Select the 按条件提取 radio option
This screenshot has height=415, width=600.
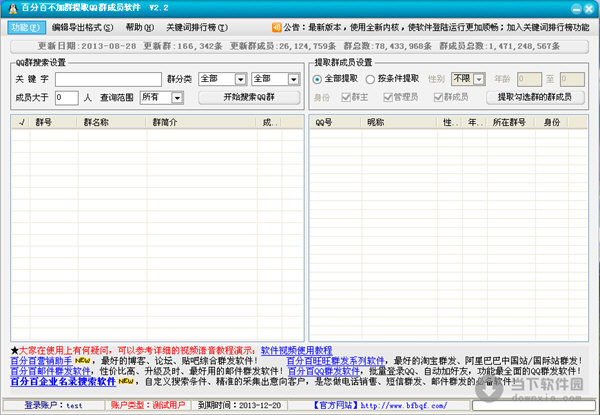(x=371, y=79)
